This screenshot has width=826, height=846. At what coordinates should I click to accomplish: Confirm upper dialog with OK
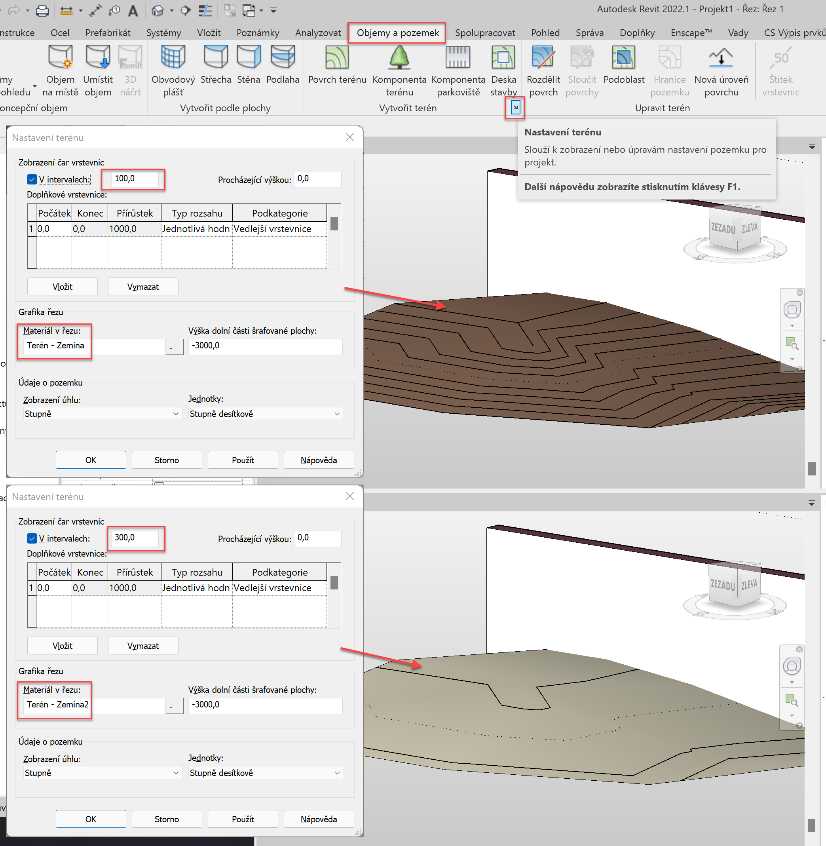[91, 460]
